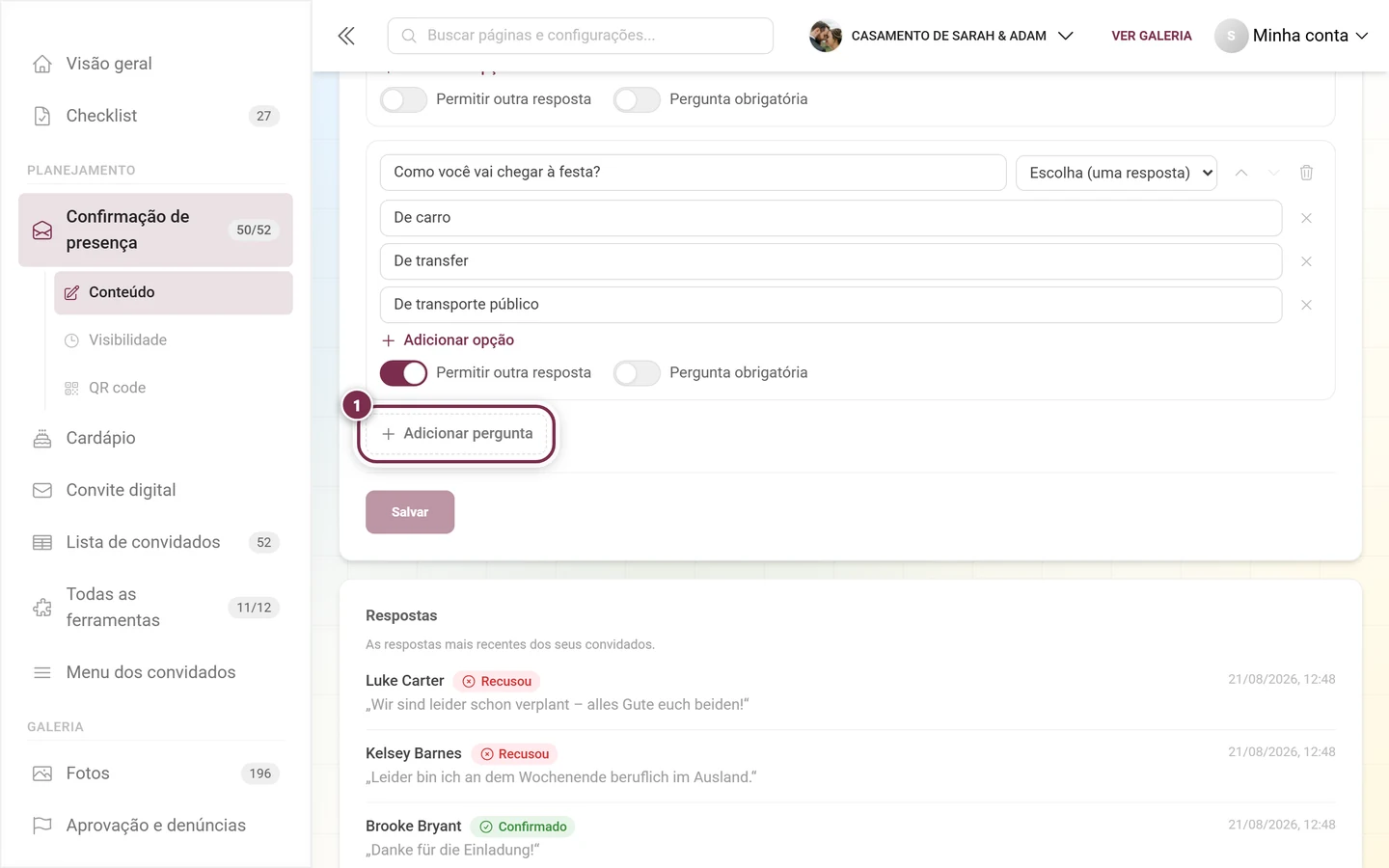
Task: Enable Pergunta obrigatória in the upper question
Action: pyautogui.click(x=637, y=99)
